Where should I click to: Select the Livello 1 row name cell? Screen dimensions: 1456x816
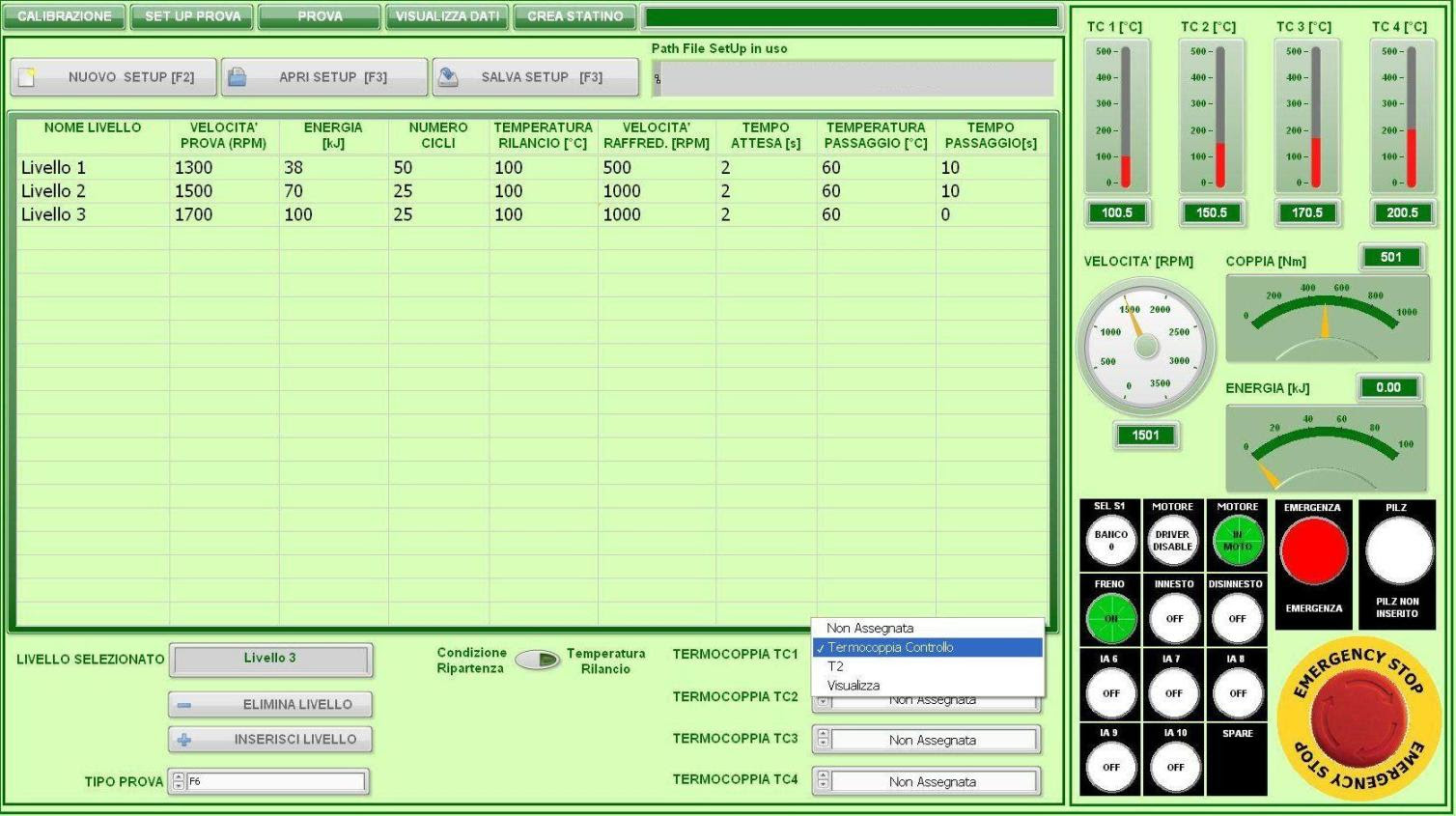[x=94, y=168]
